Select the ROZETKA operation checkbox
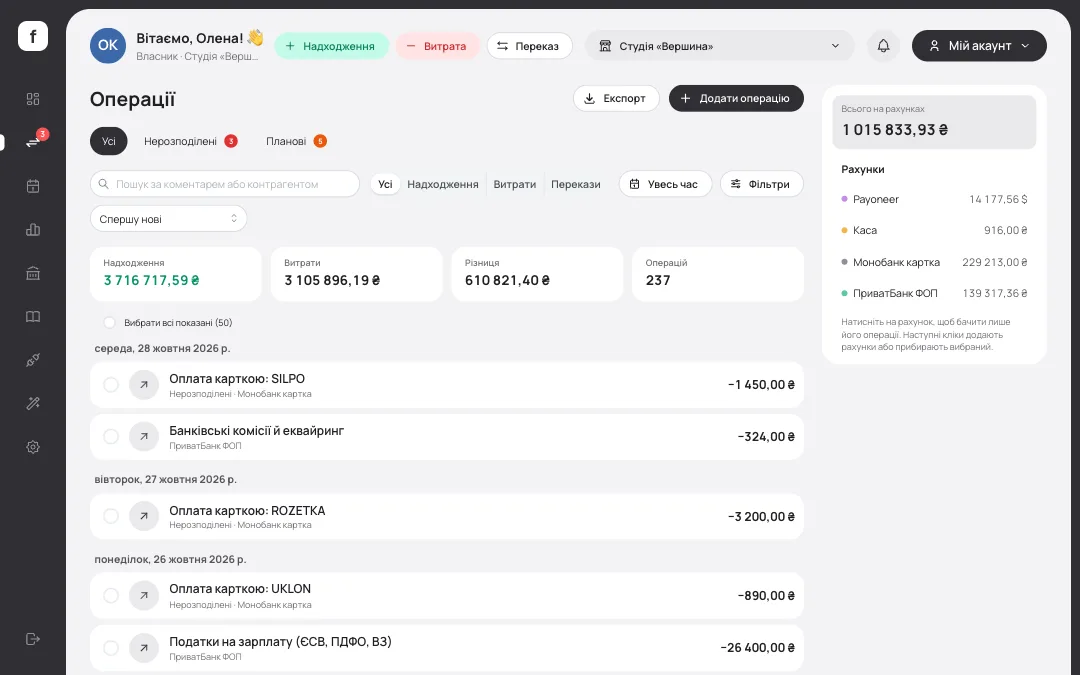Screen dimensions: 1080x675 click(111, 517)
